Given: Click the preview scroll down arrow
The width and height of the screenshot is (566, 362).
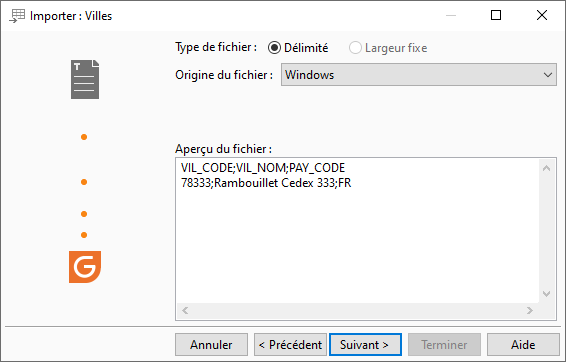Looking at the screenshot, I should (547, 294).
